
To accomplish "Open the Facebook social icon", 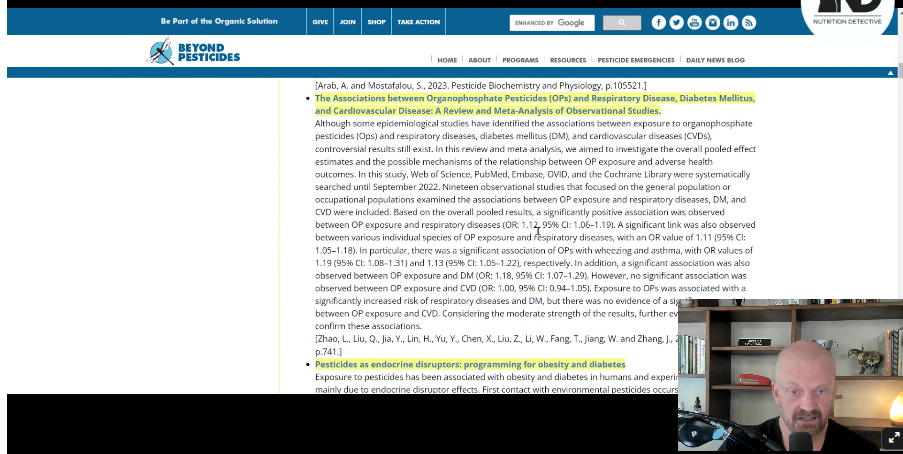I will (658, 22).
